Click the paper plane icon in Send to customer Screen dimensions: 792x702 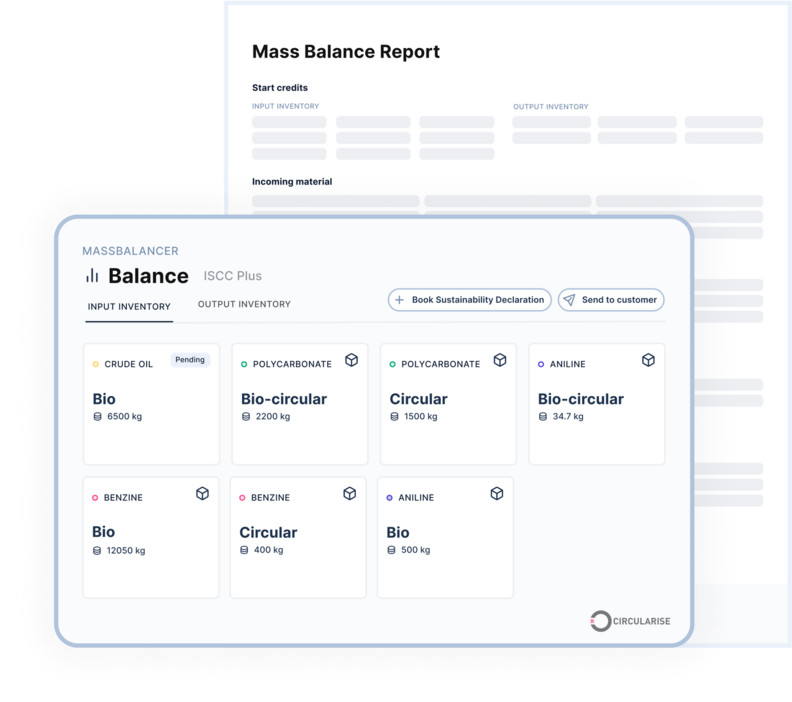(568, 300)
